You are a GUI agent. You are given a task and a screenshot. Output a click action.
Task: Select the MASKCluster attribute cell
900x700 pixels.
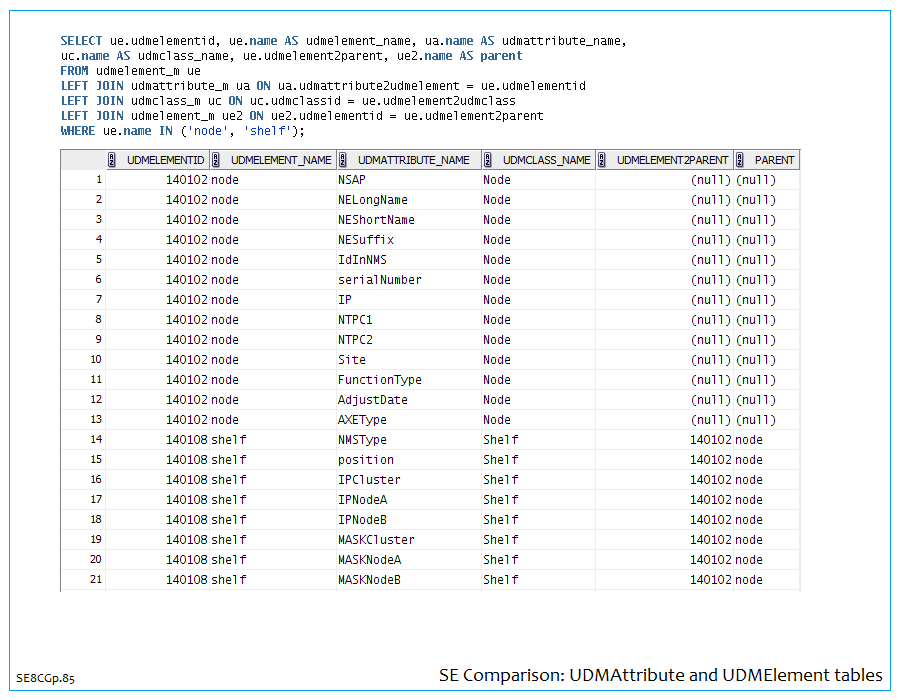point(375,540)
